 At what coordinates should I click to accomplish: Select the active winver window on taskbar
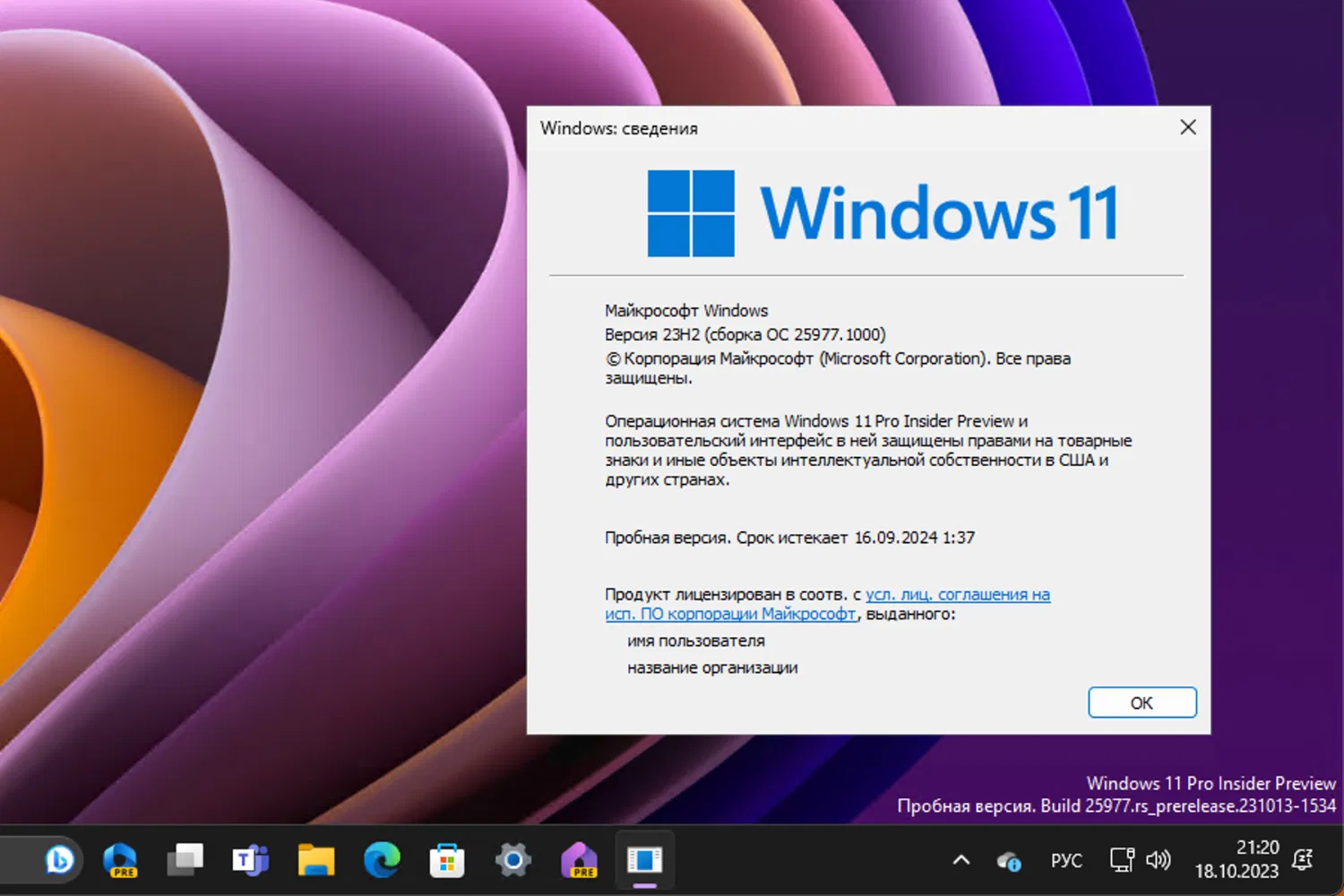(x=644, y=858)
